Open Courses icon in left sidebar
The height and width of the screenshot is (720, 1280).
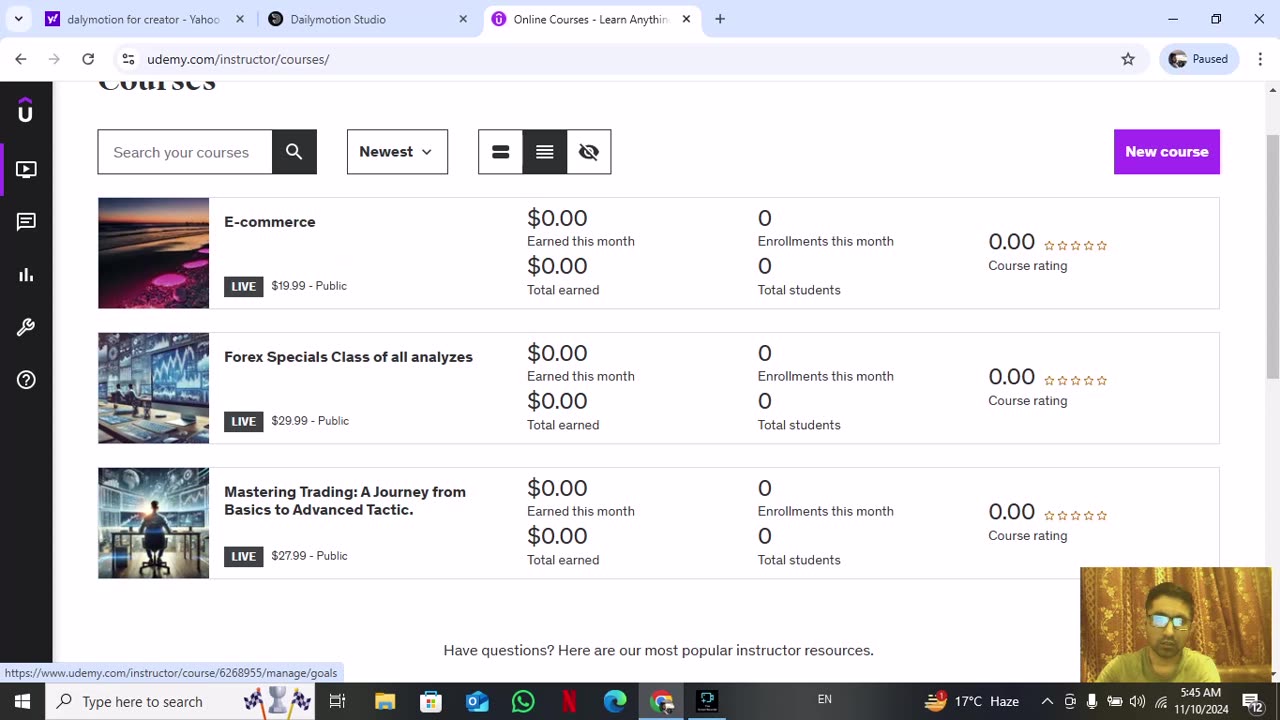pyautogui.click(x=26, y=170)
